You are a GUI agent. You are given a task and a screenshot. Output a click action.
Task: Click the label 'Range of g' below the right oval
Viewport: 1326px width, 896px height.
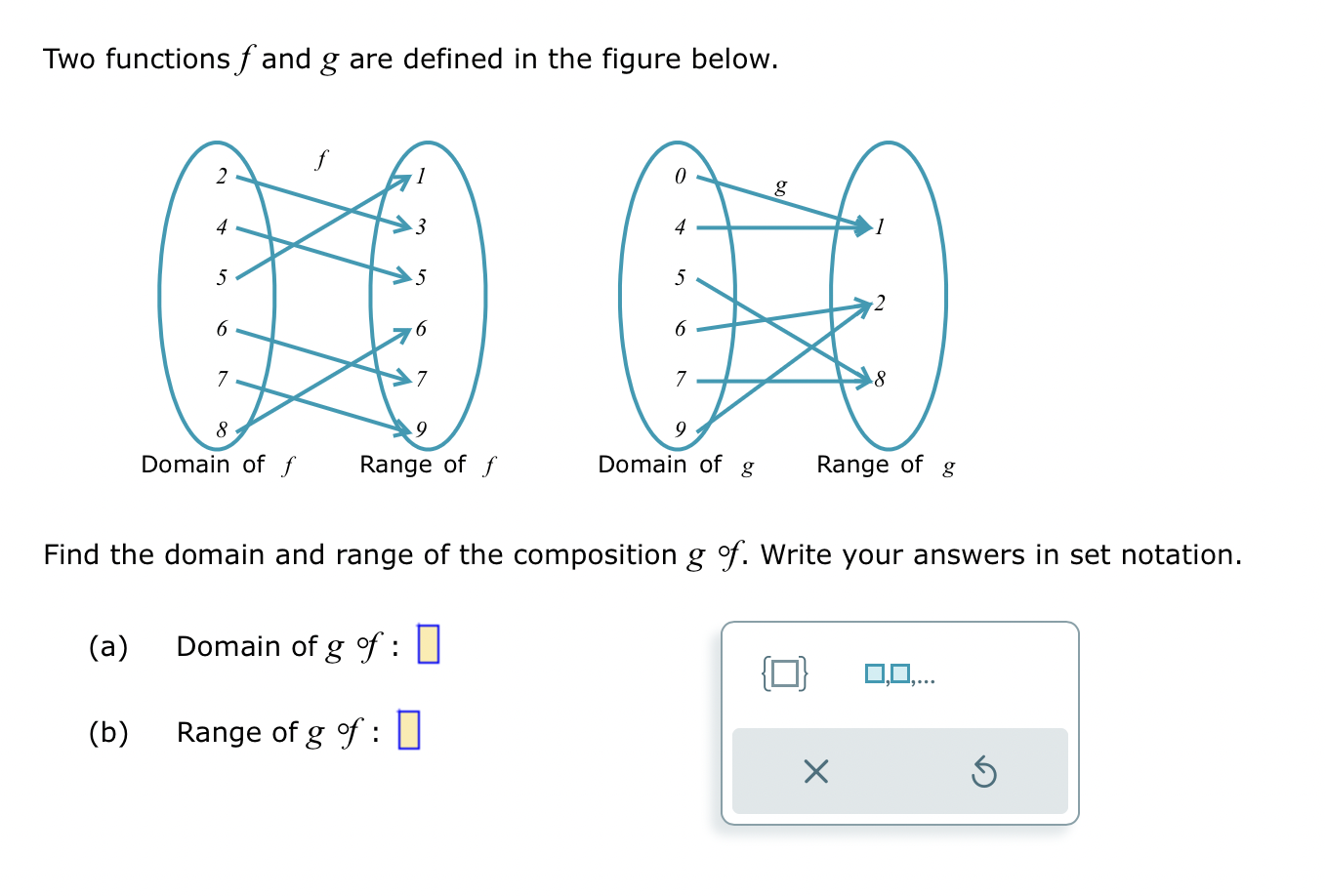coord(887,465)
